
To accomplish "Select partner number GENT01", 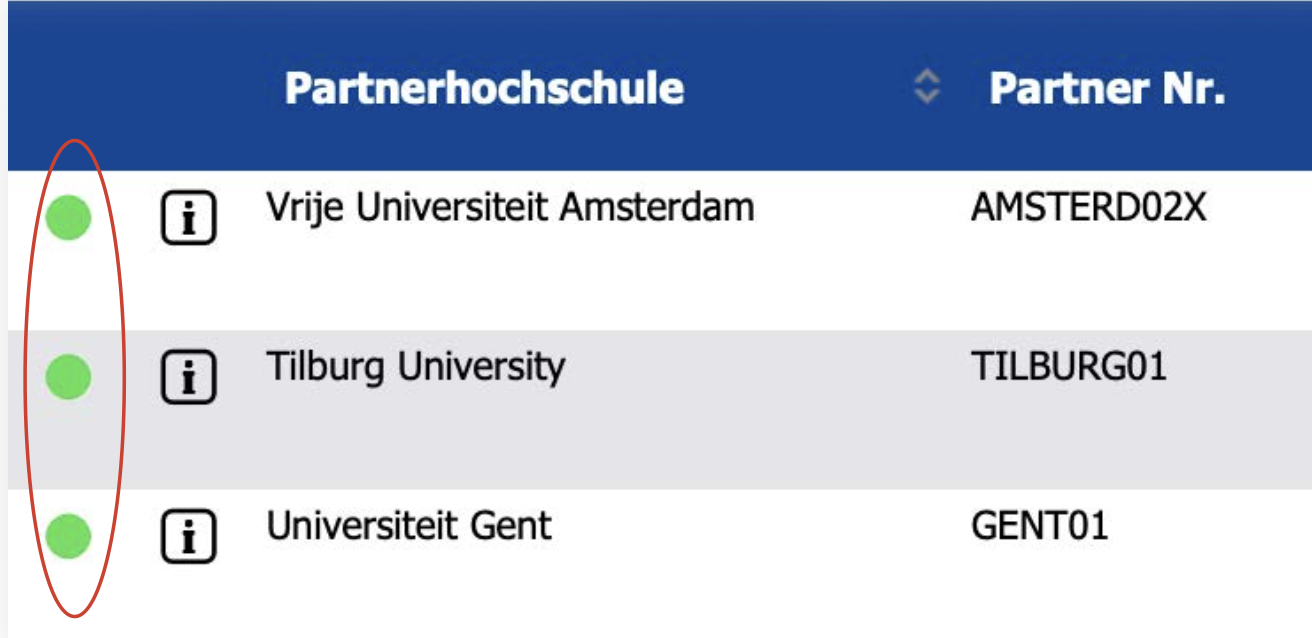I will coord(1039,525).
